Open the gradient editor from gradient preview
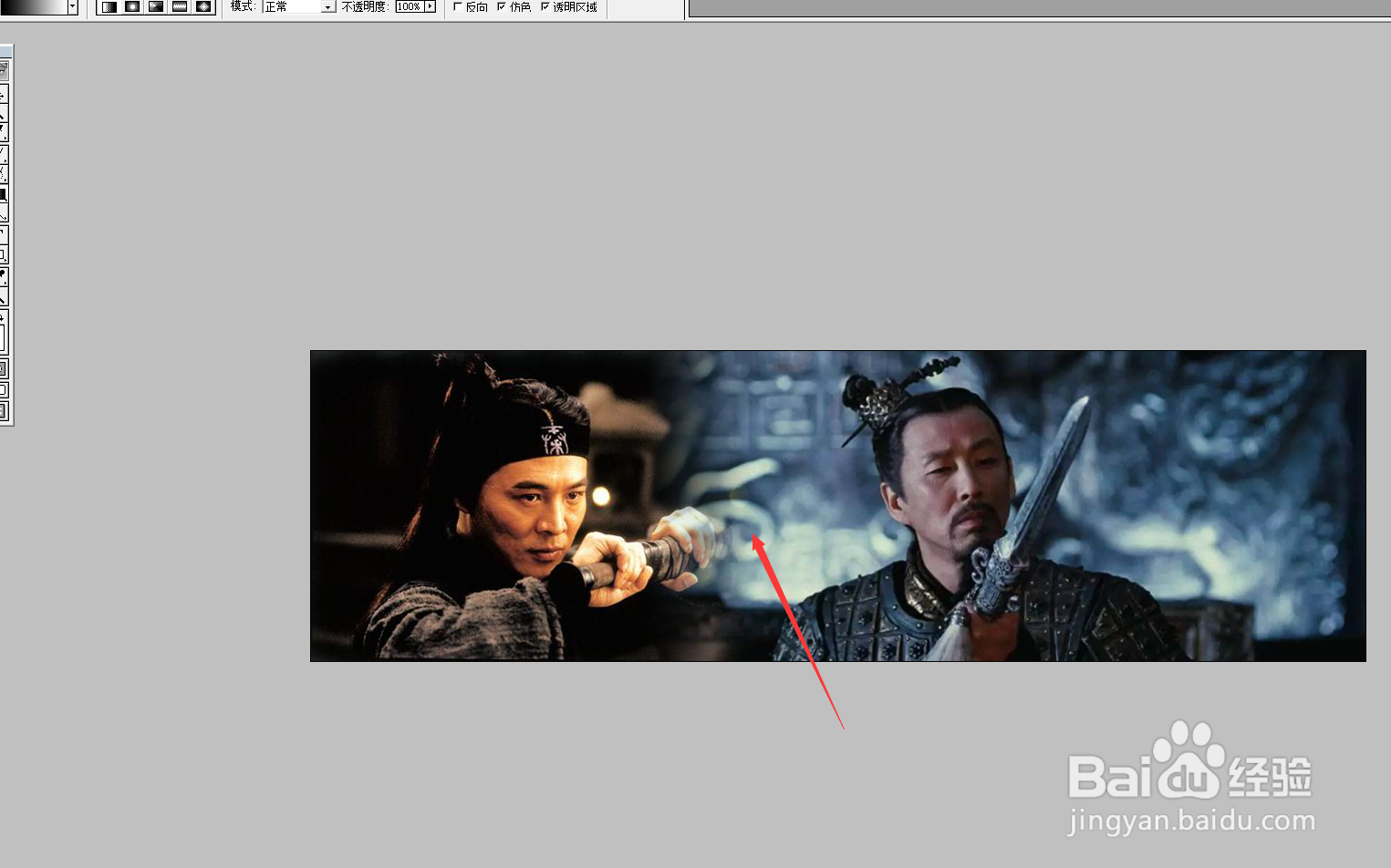The image size is (1391, 868). [x=34, y=6]
